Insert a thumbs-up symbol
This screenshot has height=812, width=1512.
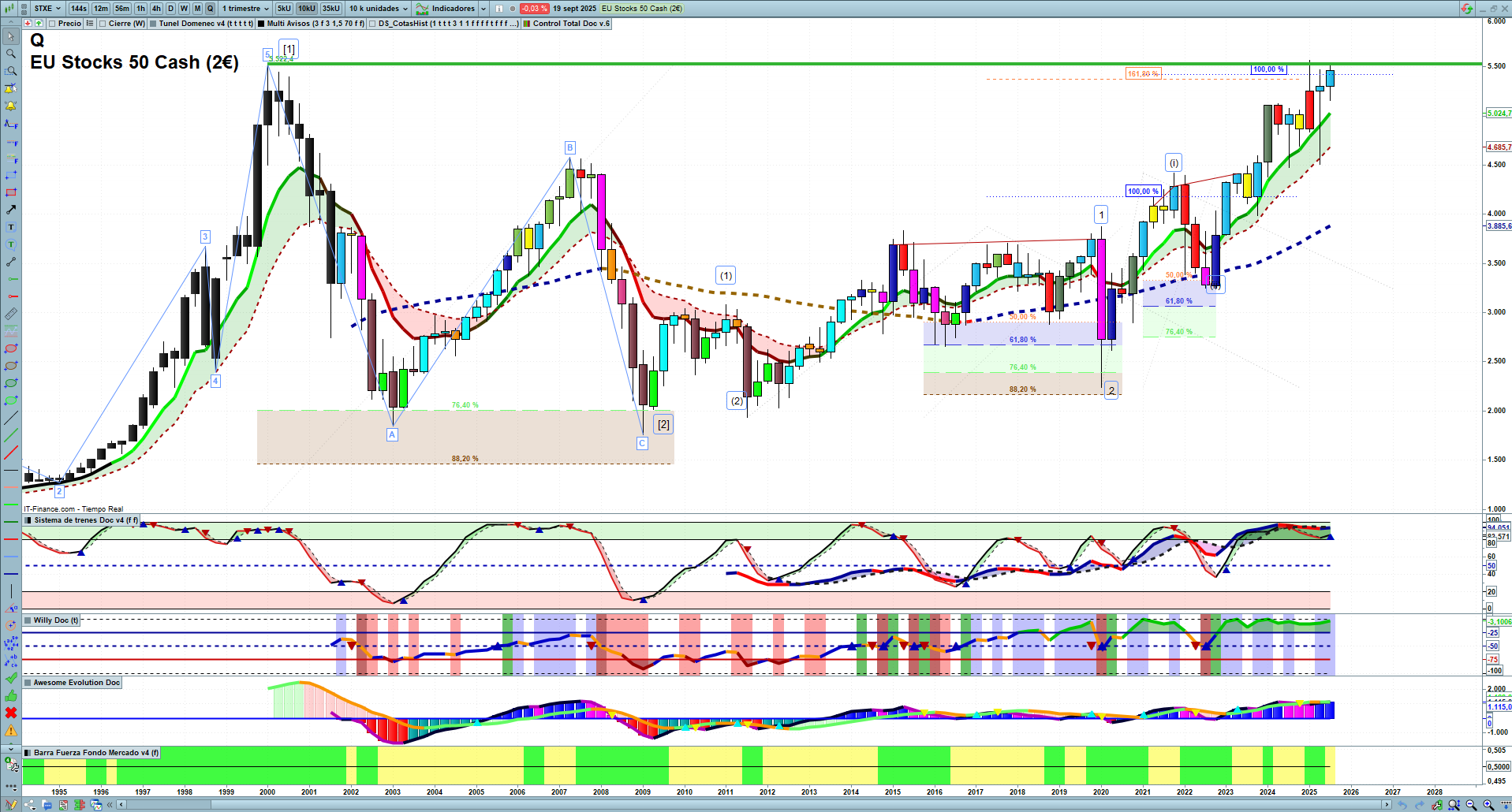tap(11, 695)
